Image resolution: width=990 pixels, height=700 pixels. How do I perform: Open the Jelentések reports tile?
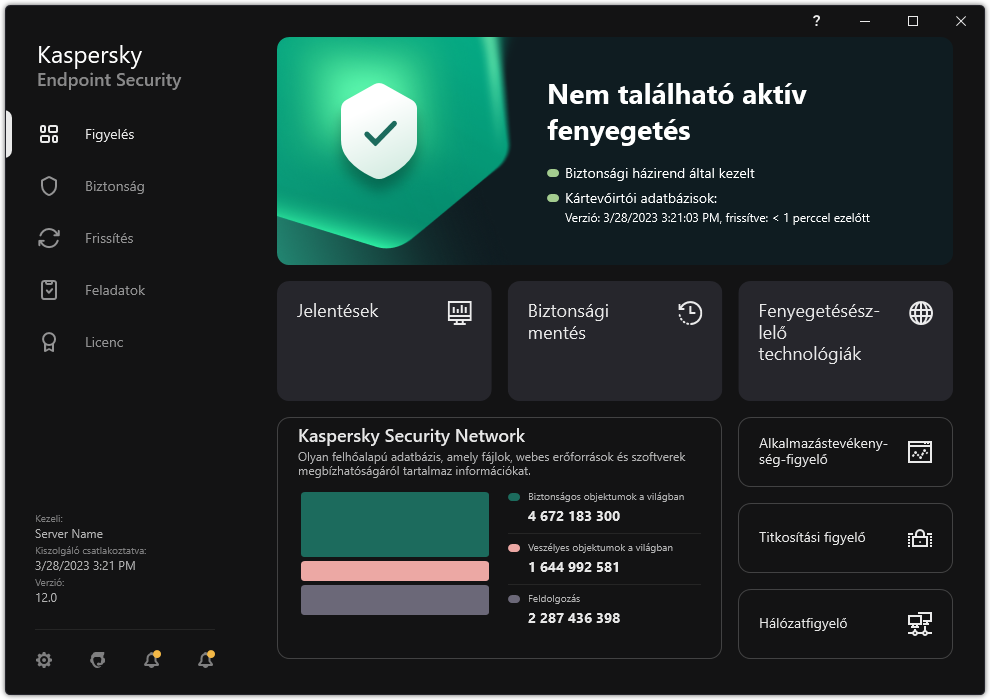pos(384,340)
